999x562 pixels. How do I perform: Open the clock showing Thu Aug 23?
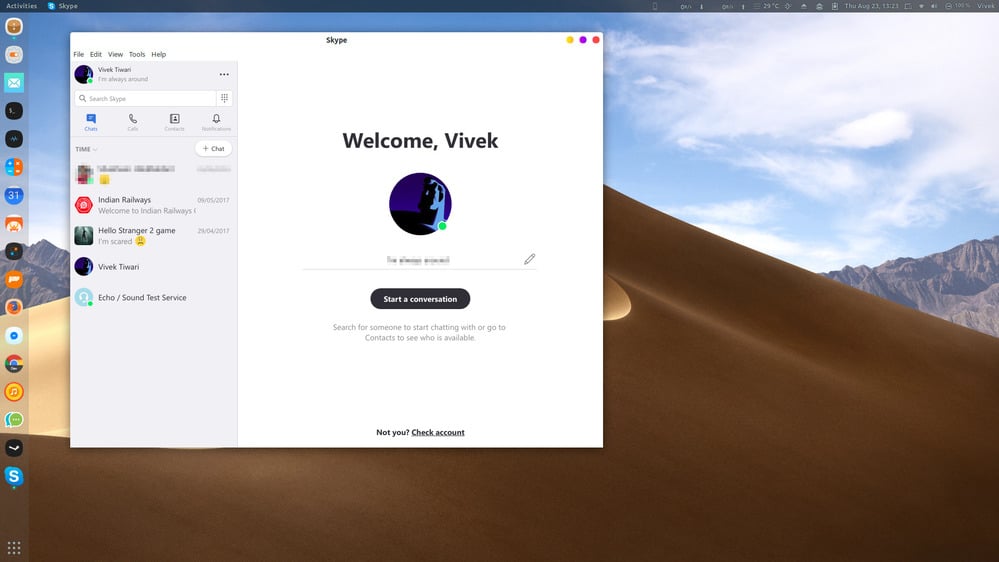871,6
